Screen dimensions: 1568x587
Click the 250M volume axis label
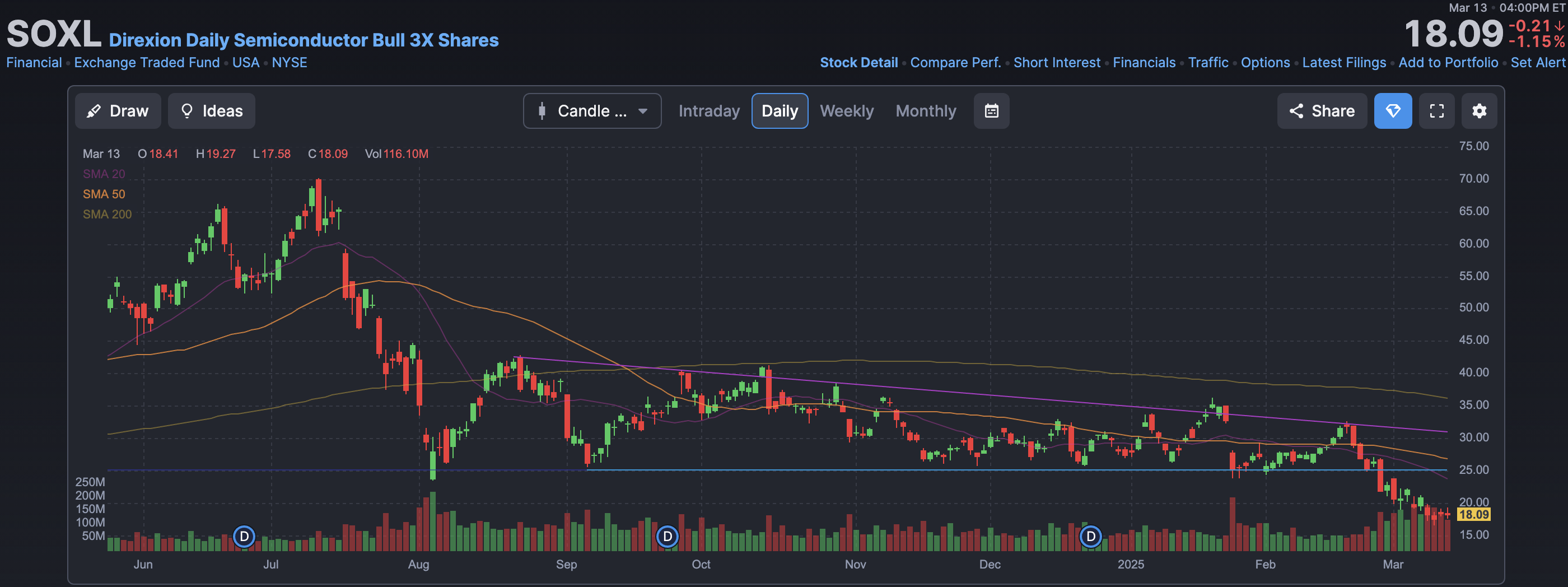pos(90,482)
